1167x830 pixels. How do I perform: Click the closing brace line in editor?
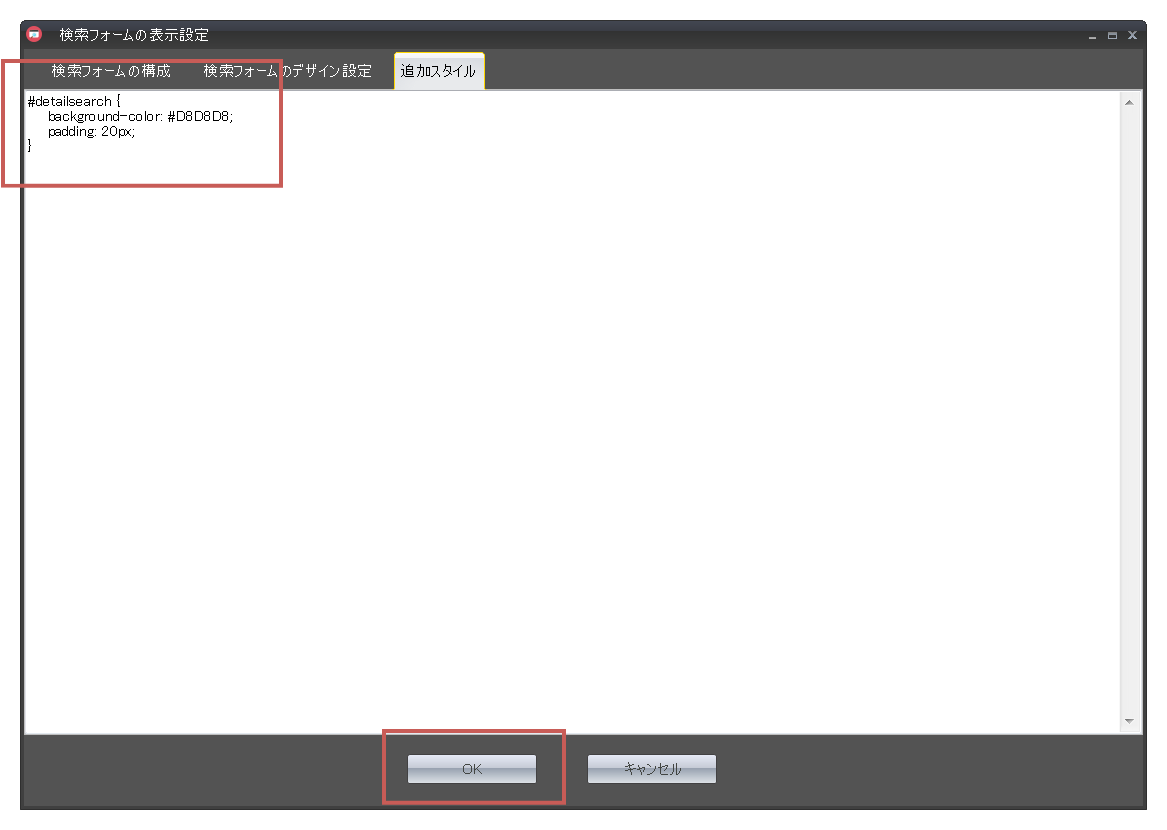tap(30, 146)
